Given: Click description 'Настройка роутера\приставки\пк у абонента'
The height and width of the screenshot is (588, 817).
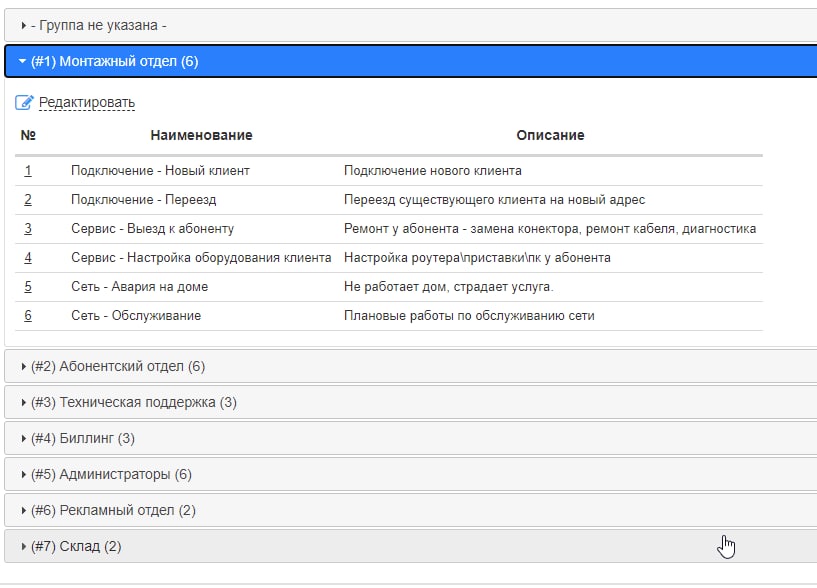Looking at the screenshot, I should (477, 258).
